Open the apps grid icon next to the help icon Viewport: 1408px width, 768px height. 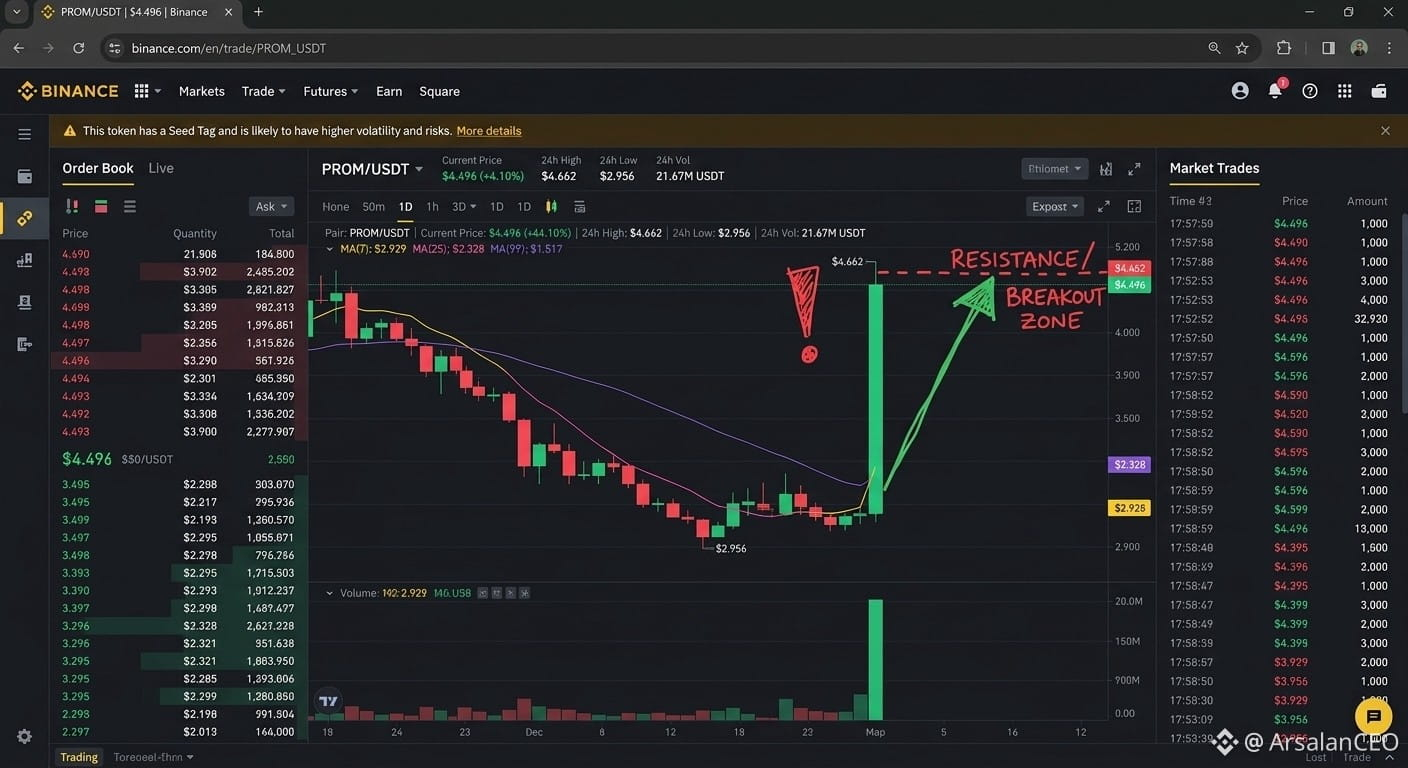pos(1345,91)
